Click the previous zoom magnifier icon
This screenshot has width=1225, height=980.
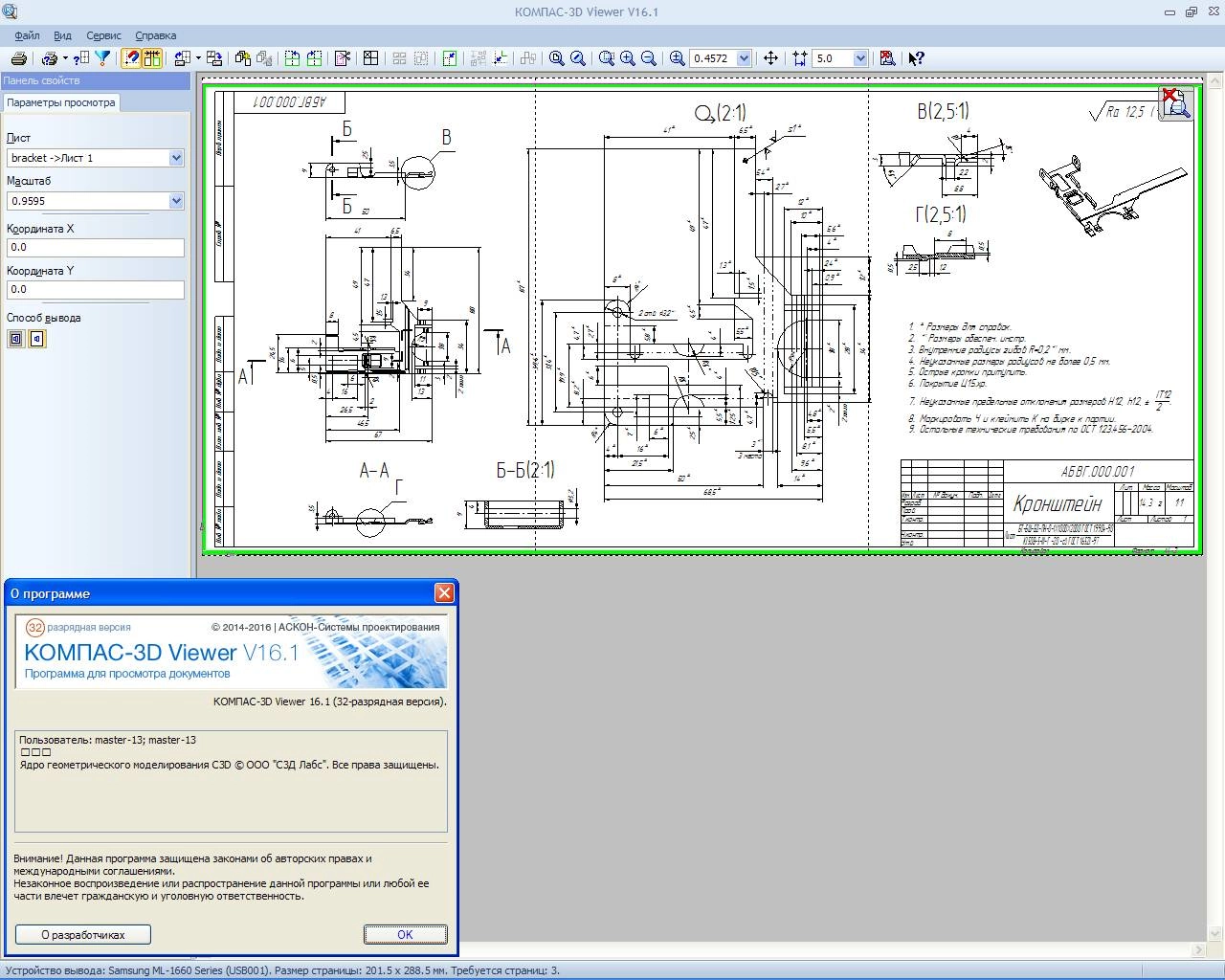[x=577, y=58]
